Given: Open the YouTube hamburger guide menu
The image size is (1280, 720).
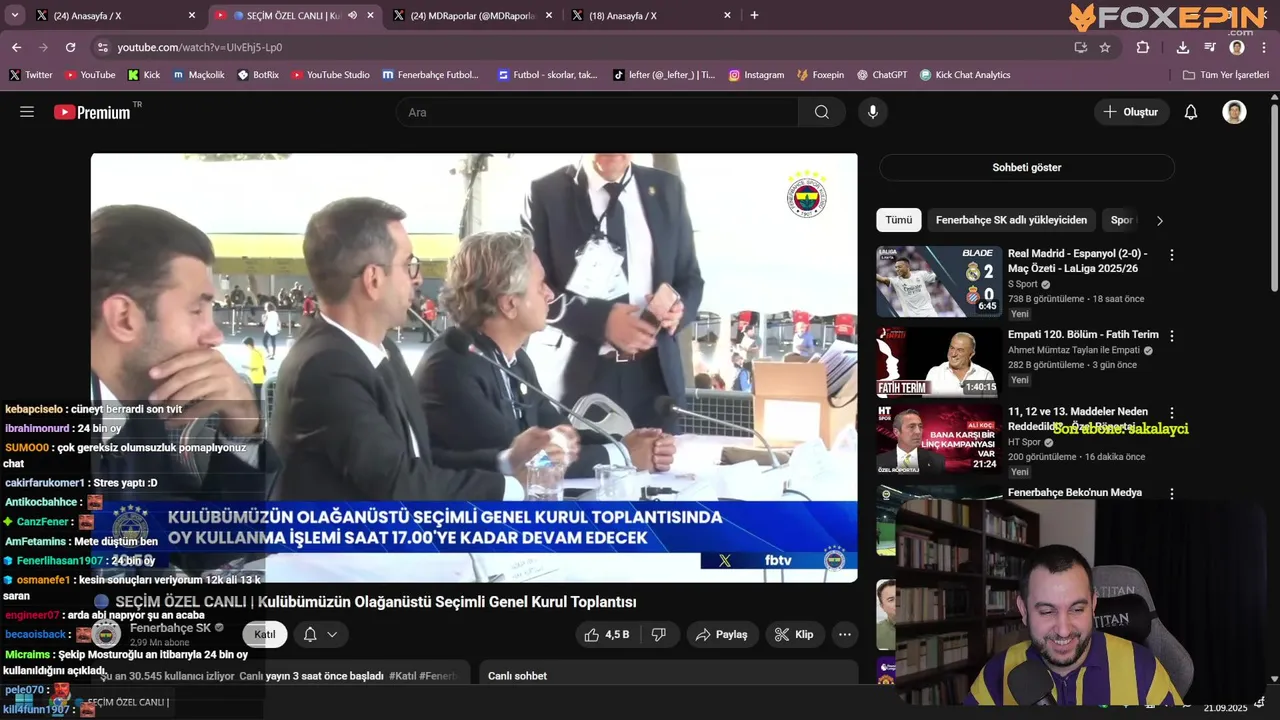Looking at the screenshot, I should tap(27, 112).
